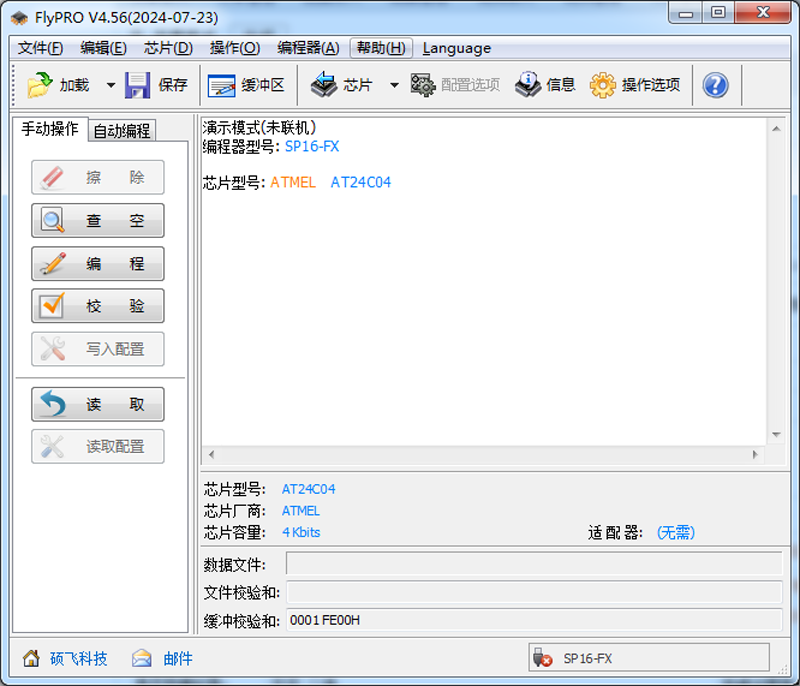This screenshot has width=800, height=686.
Task: Open the 芯片 dropdown arrow
Action: pos(394,85)
